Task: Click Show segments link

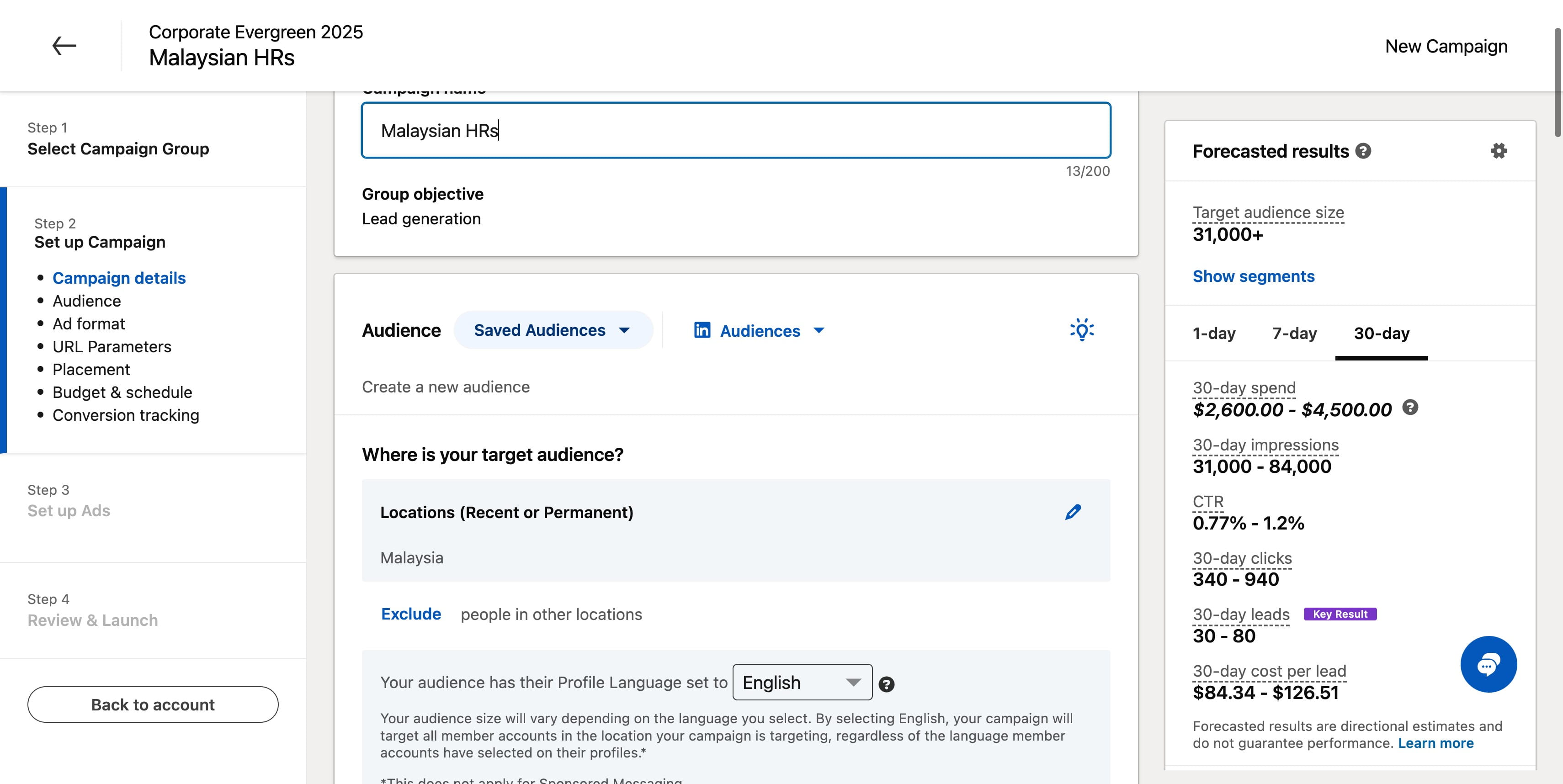Action: [x=1253, y=276]
